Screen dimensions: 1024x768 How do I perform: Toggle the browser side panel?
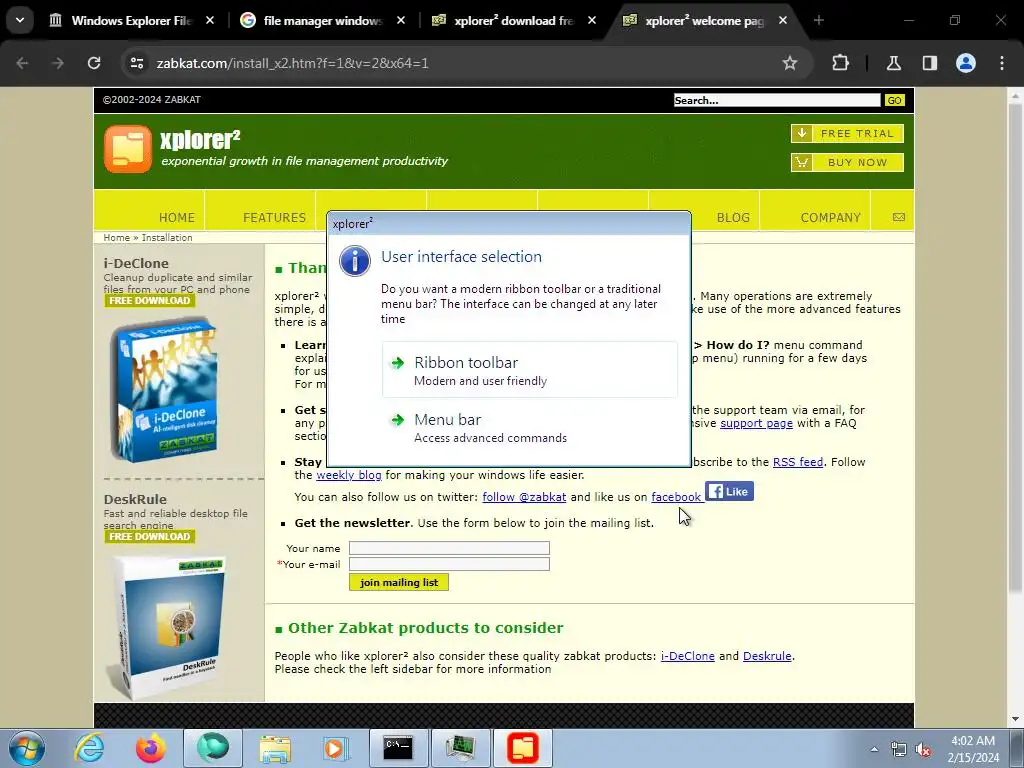[x=929, y=63]
